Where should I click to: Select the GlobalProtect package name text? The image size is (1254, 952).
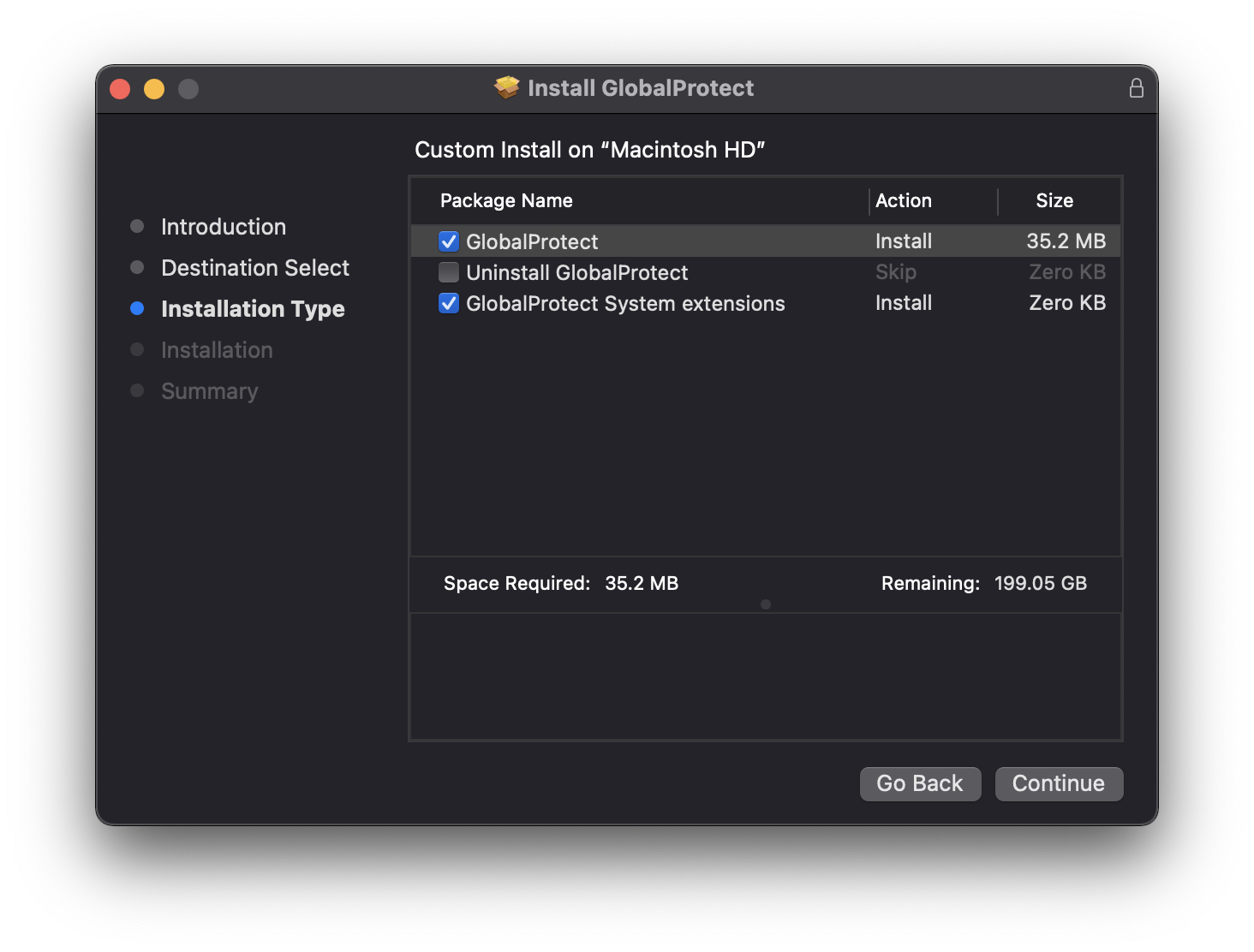click(532, 241)
